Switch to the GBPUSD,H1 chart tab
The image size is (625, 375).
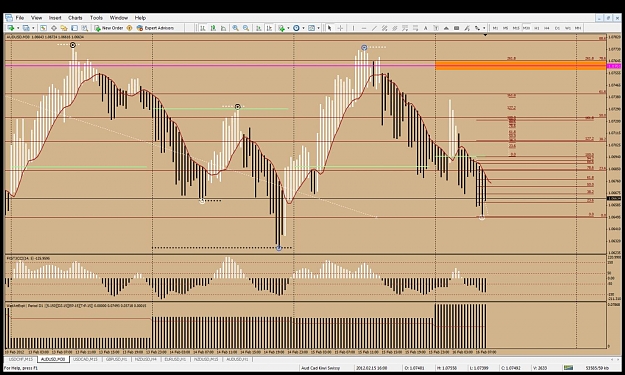click(x=116, y=359)
